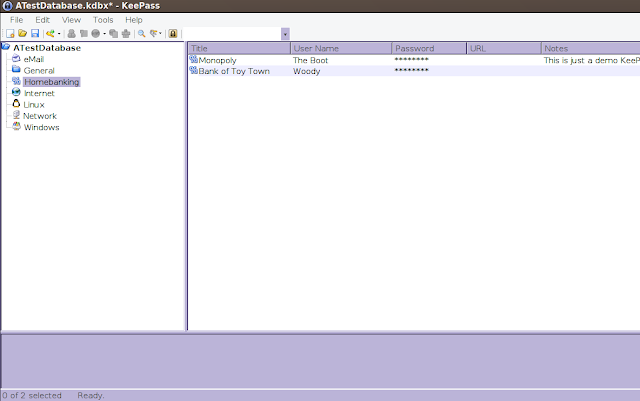Open the Add Entry dropdown arrow
Image resolution: width=640 pixels, height=401 pixels.
click(59, 33)
